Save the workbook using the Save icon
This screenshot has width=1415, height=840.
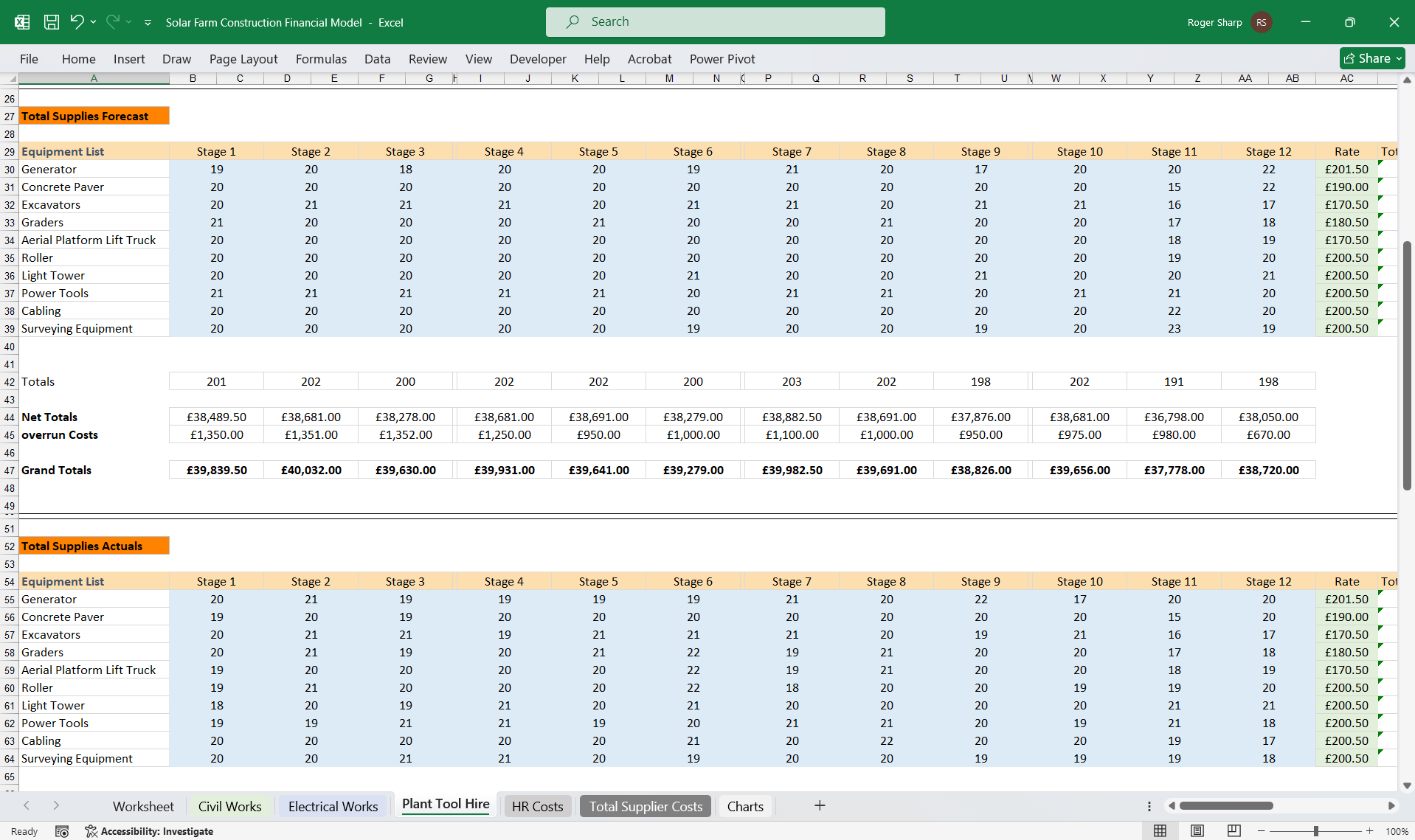51,22
